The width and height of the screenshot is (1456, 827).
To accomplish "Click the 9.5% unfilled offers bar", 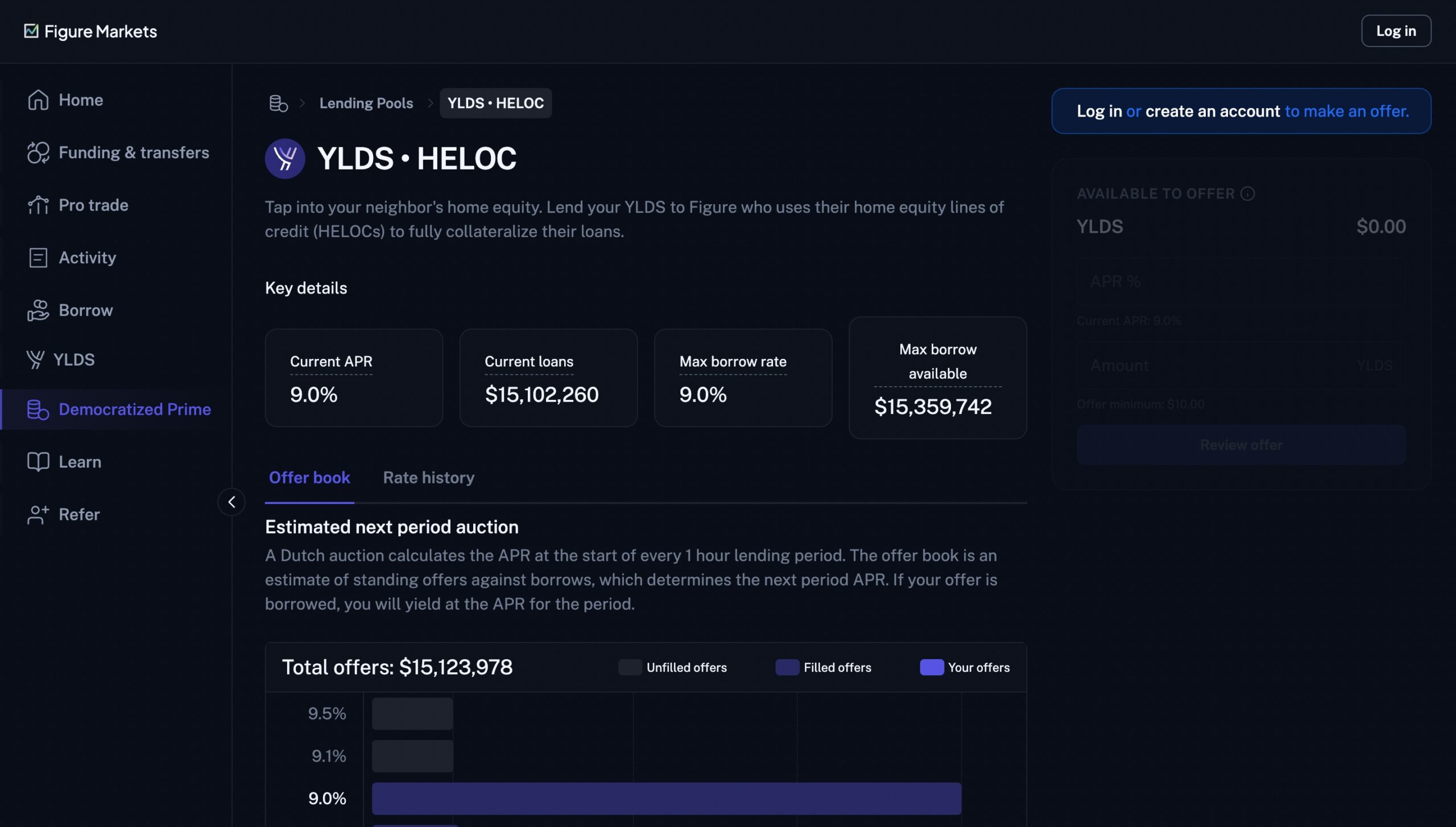I will coord(412,714).
